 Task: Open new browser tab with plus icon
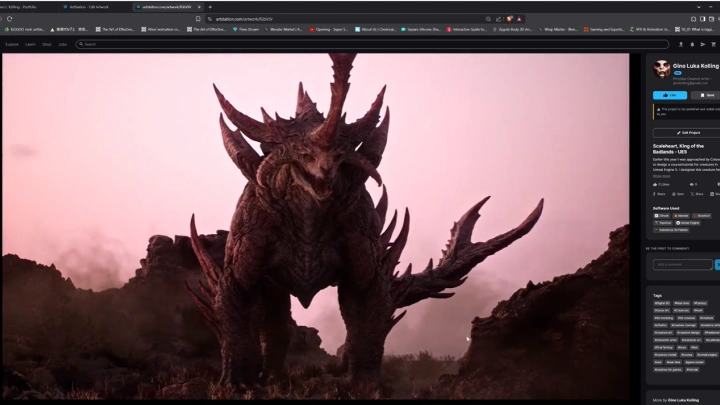[x=210, y=7]
